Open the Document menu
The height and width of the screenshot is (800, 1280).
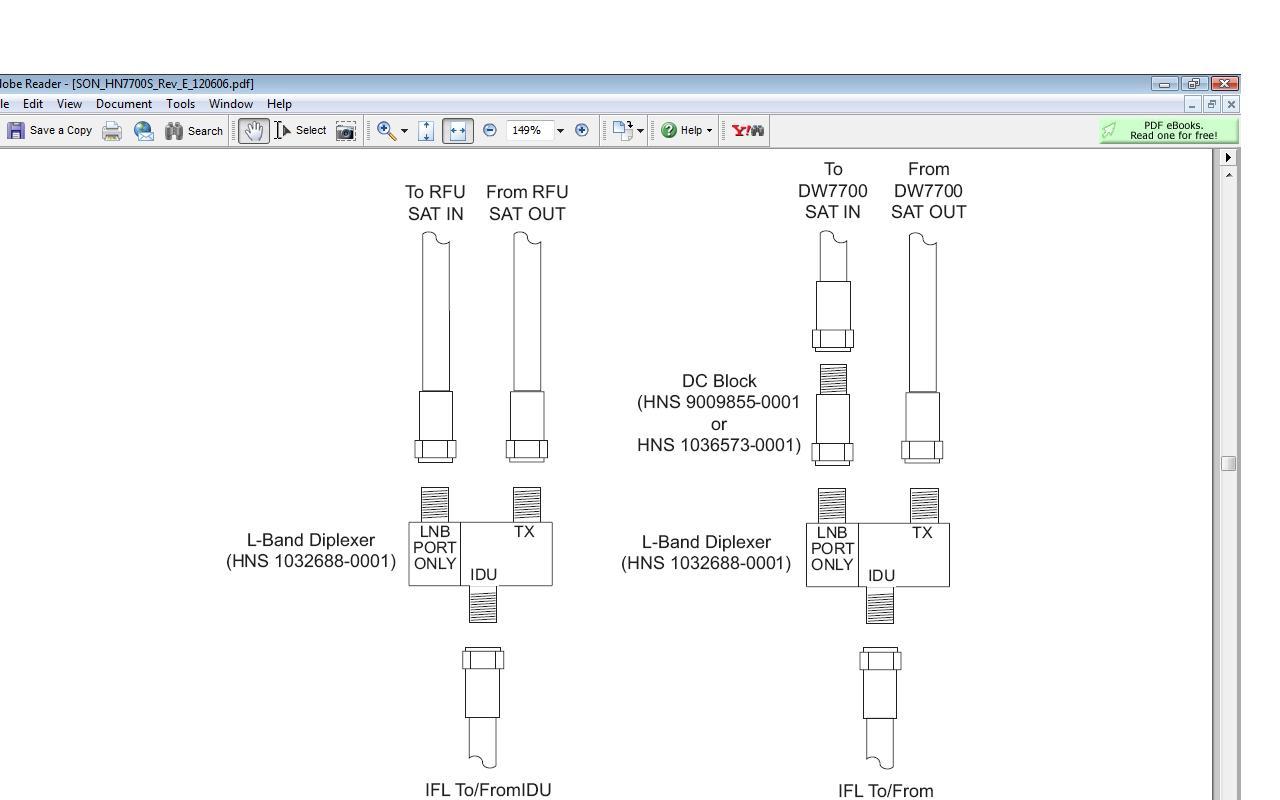(x=124, y=104)
